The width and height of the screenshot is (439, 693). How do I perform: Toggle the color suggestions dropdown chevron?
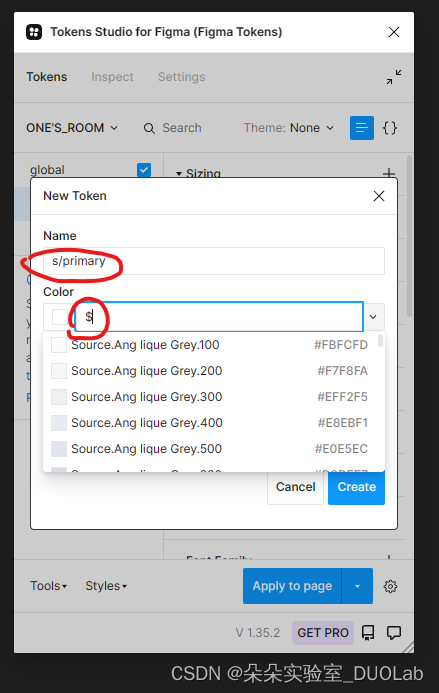click(x=373, y=316)
